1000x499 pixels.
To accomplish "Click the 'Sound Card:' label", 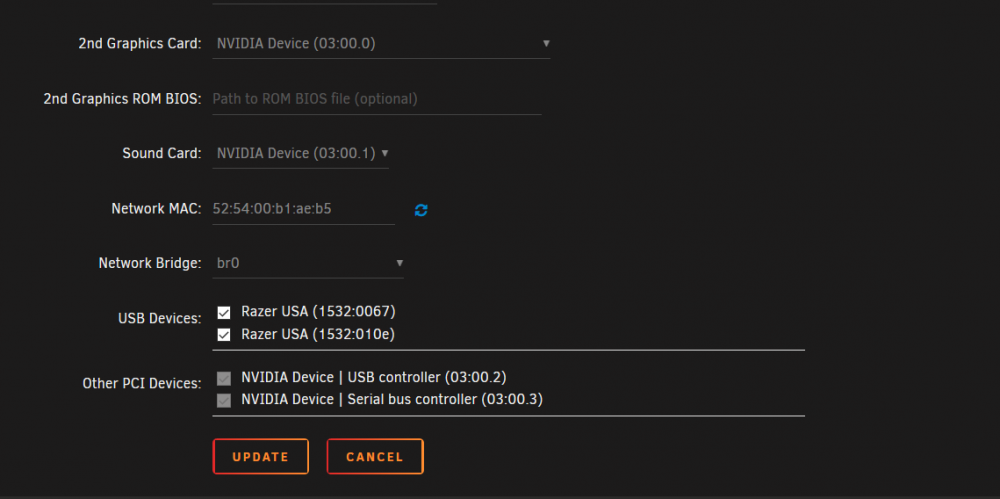I will click(162, 154).
